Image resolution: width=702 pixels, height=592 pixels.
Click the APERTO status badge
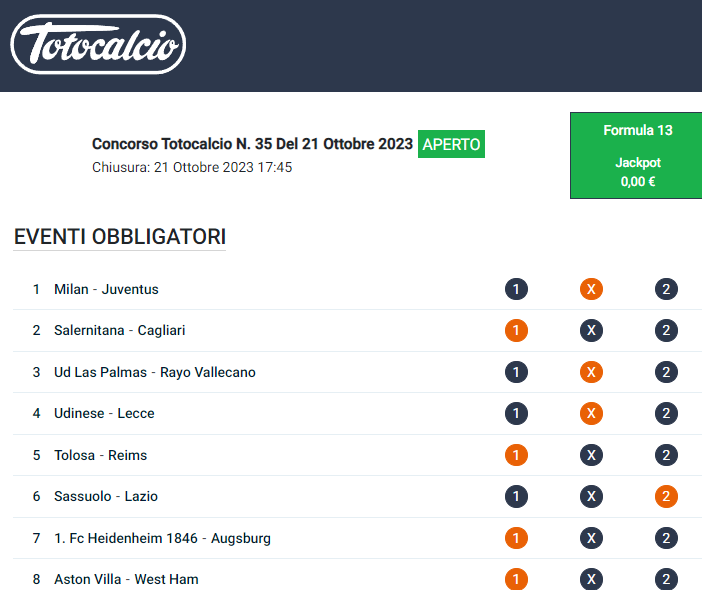click(451, 144)
